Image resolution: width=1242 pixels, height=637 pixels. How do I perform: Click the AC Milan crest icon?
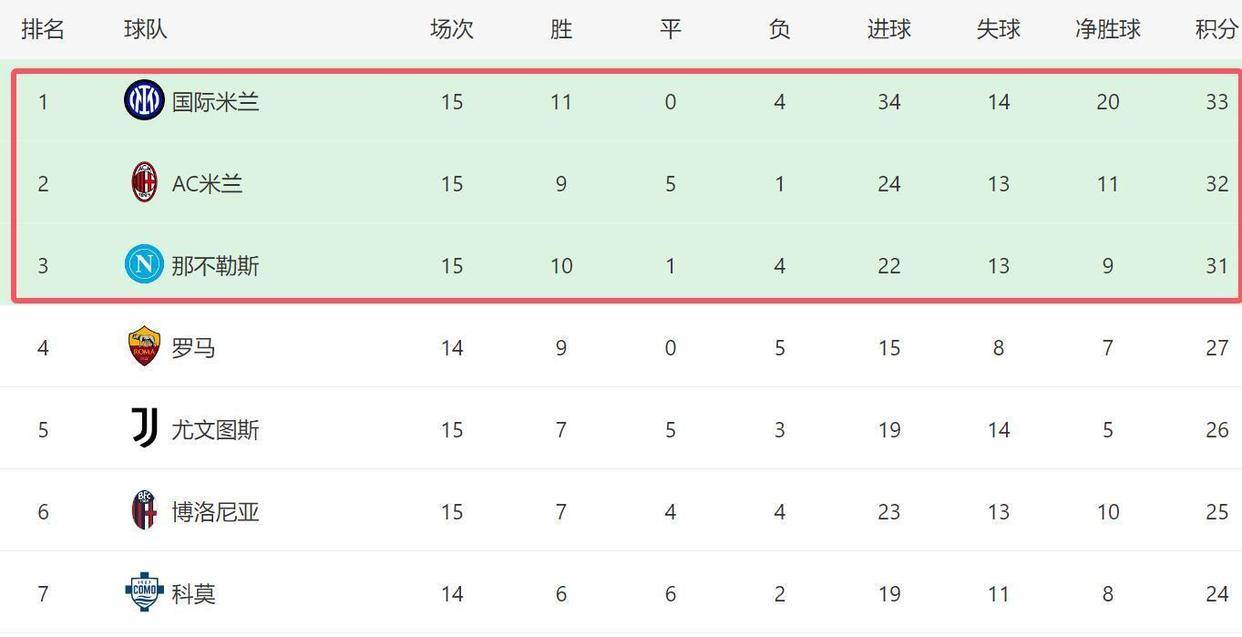click(144, 183)
